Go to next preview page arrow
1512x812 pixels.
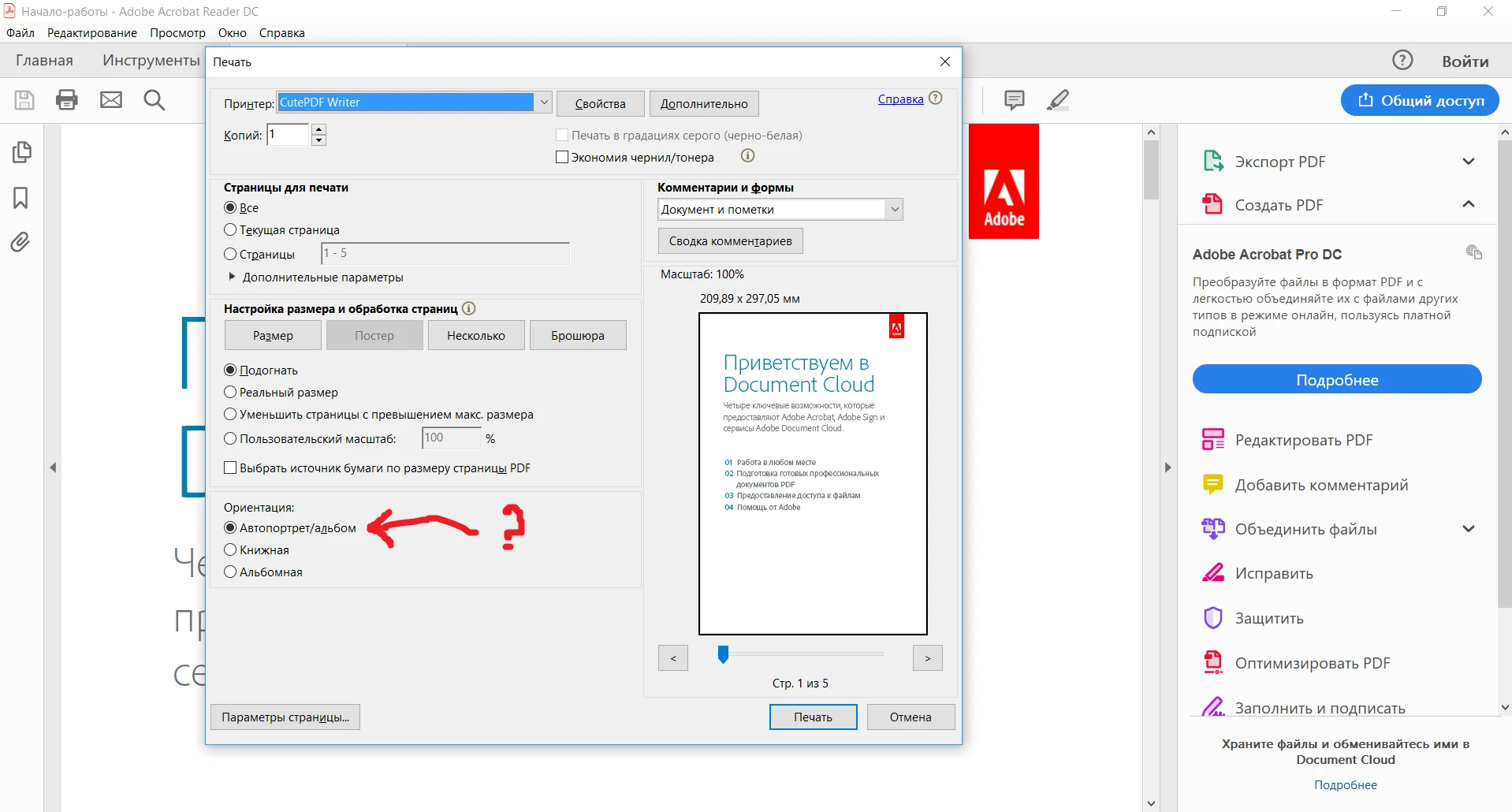point(928,657)
